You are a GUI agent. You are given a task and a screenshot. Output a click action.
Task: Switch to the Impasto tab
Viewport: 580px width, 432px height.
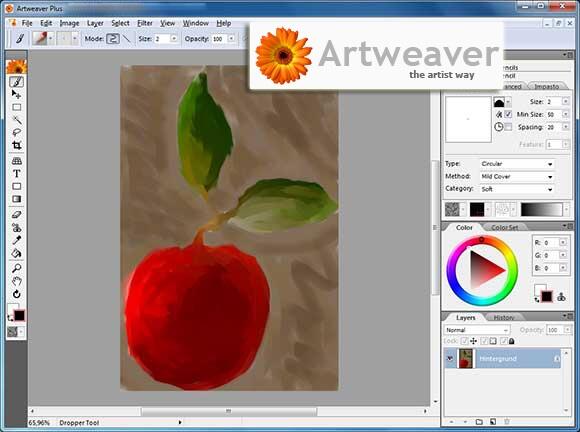click(x=546, y=86)
